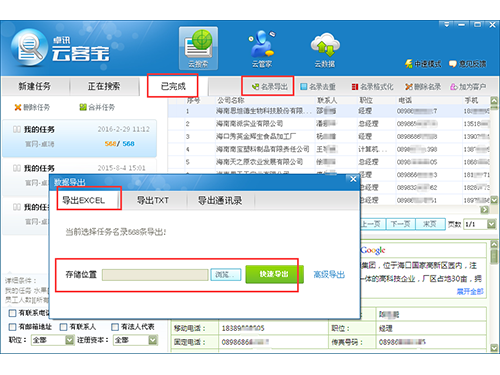Select row 海南思维德生物科技股份有限
The width and height of the screenshot is (500, 375).
click(328, 111)
